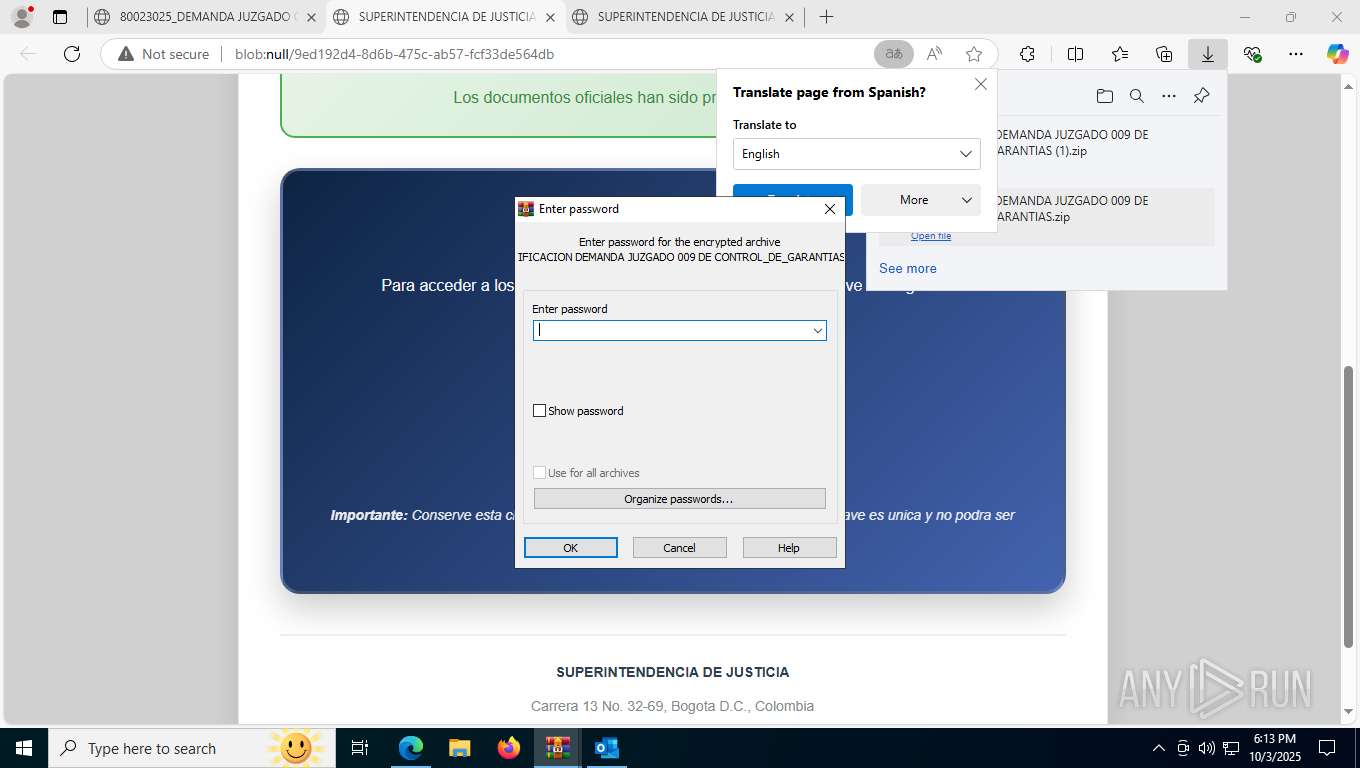This screenshot has height=768, width=1360.
Task: Click the address bar URL text
Action: click(394, 54)
